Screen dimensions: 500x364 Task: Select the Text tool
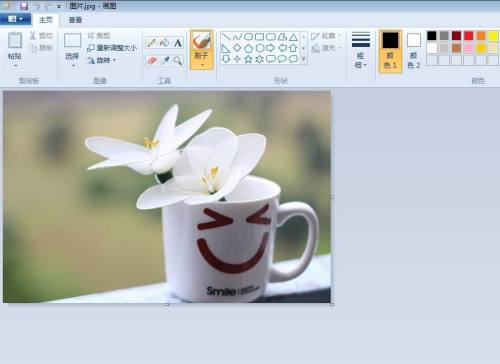tap(178, 43)
